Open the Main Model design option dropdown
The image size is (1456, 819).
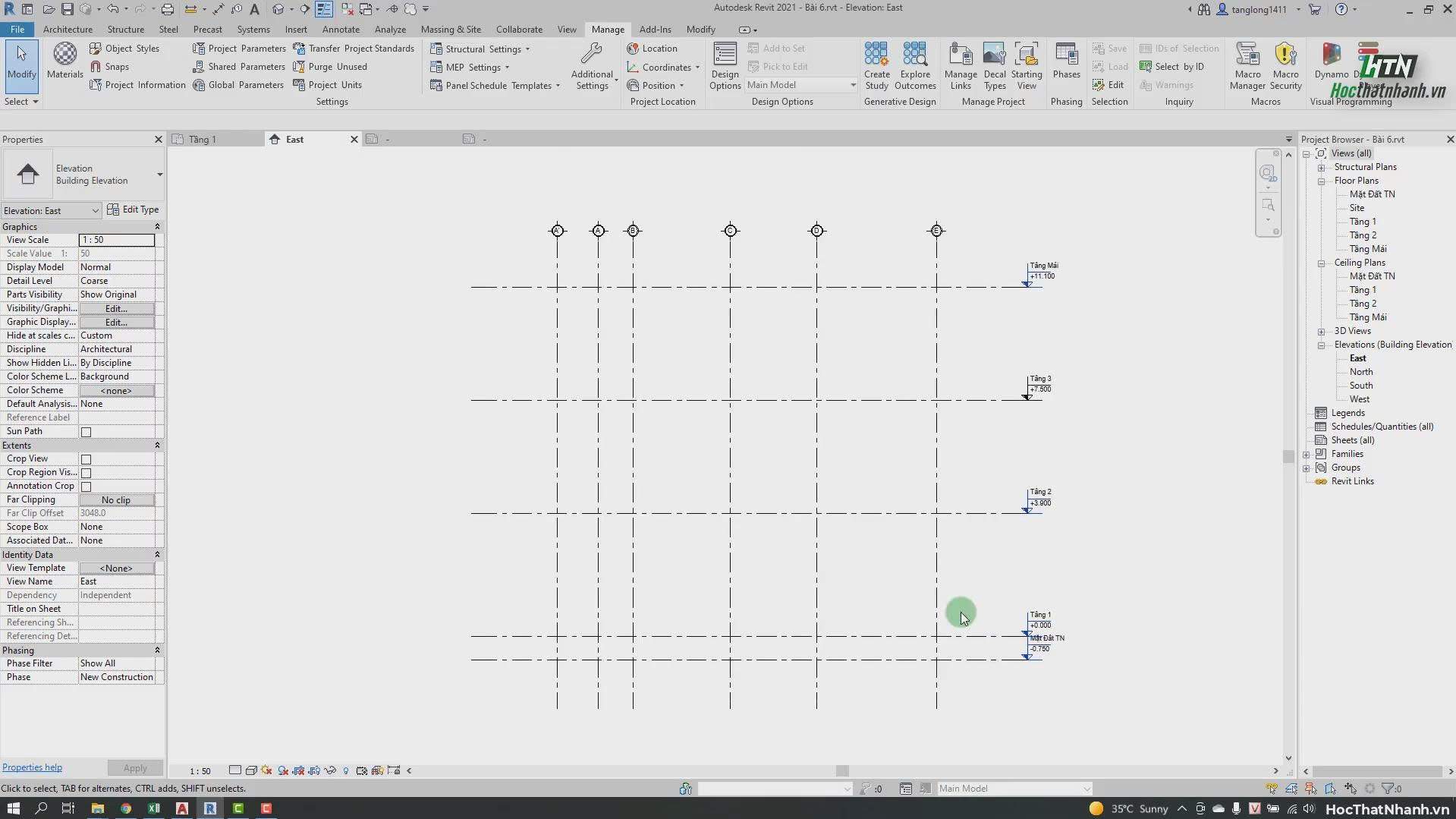pos(801,85)
